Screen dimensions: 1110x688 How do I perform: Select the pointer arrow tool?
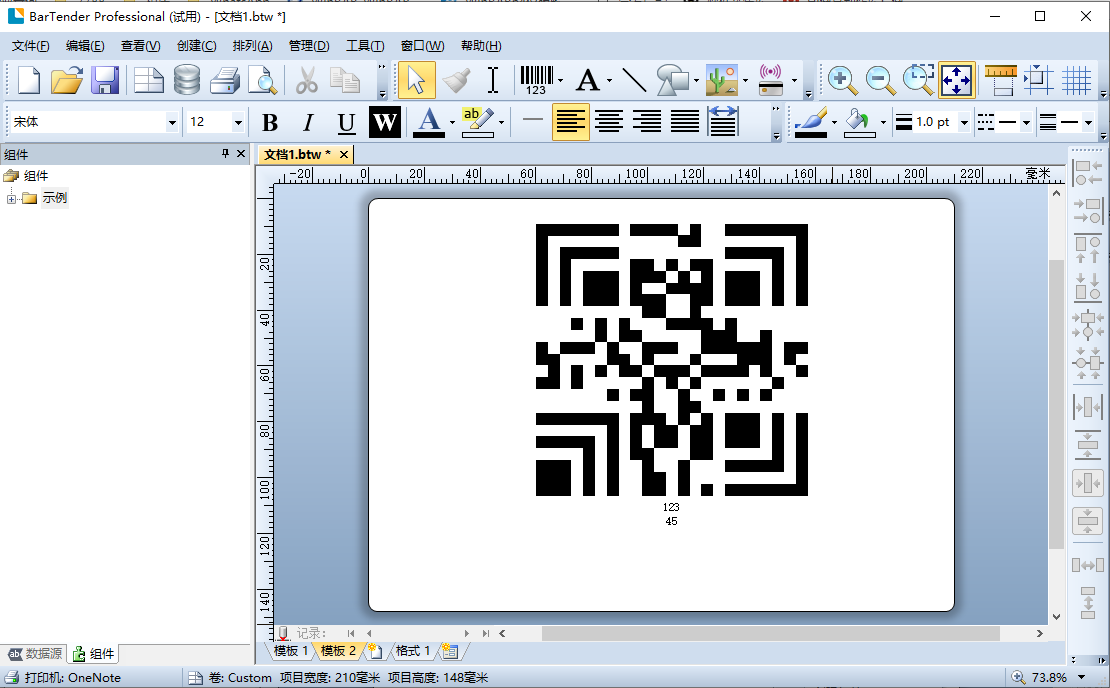pos(416,79)
